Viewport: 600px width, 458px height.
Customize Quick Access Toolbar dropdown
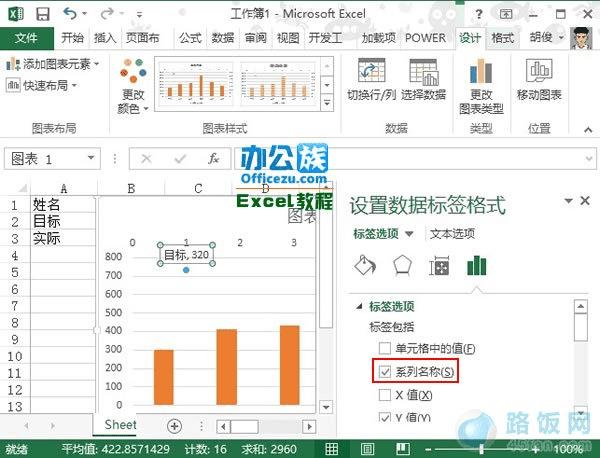click(x=140, y=15)
